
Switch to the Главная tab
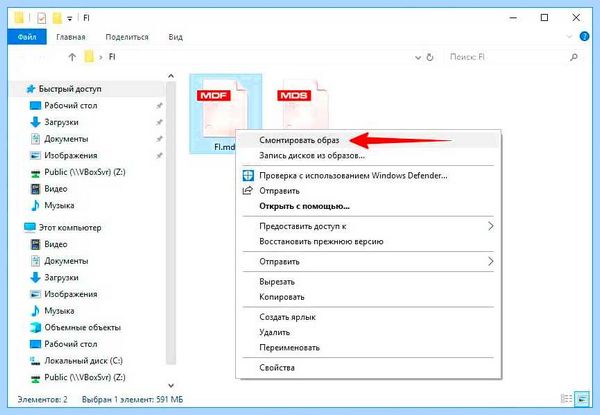[71, 37]
